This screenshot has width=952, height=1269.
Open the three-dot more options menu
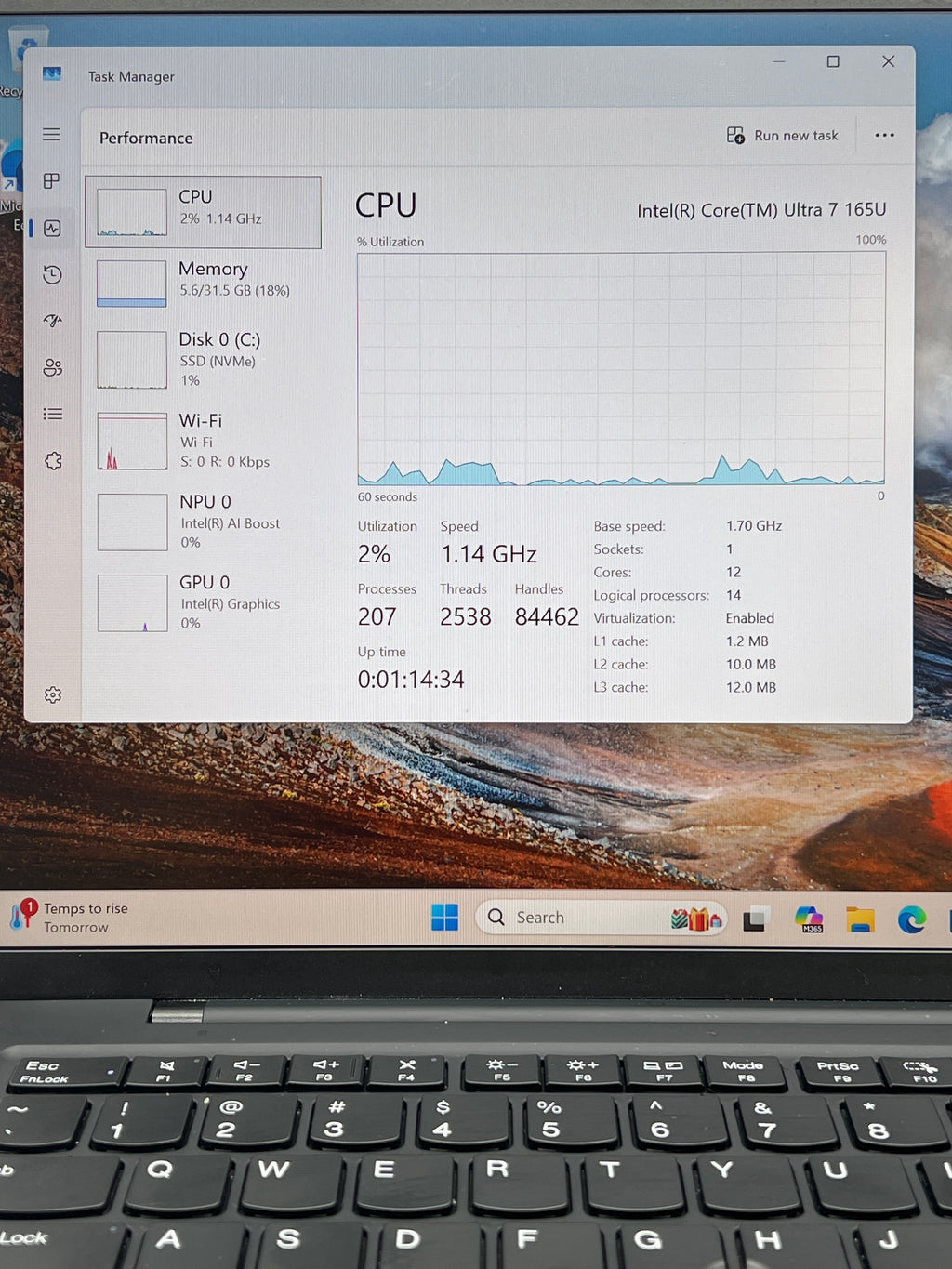(x=884, y=135)
